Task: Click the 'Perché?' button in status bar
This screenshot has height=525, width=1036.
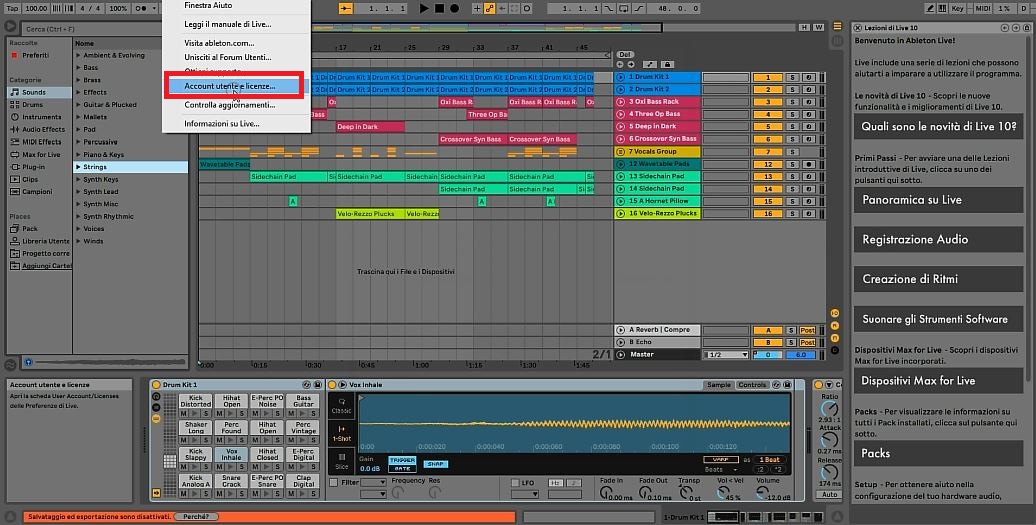Action: (196, 516)
